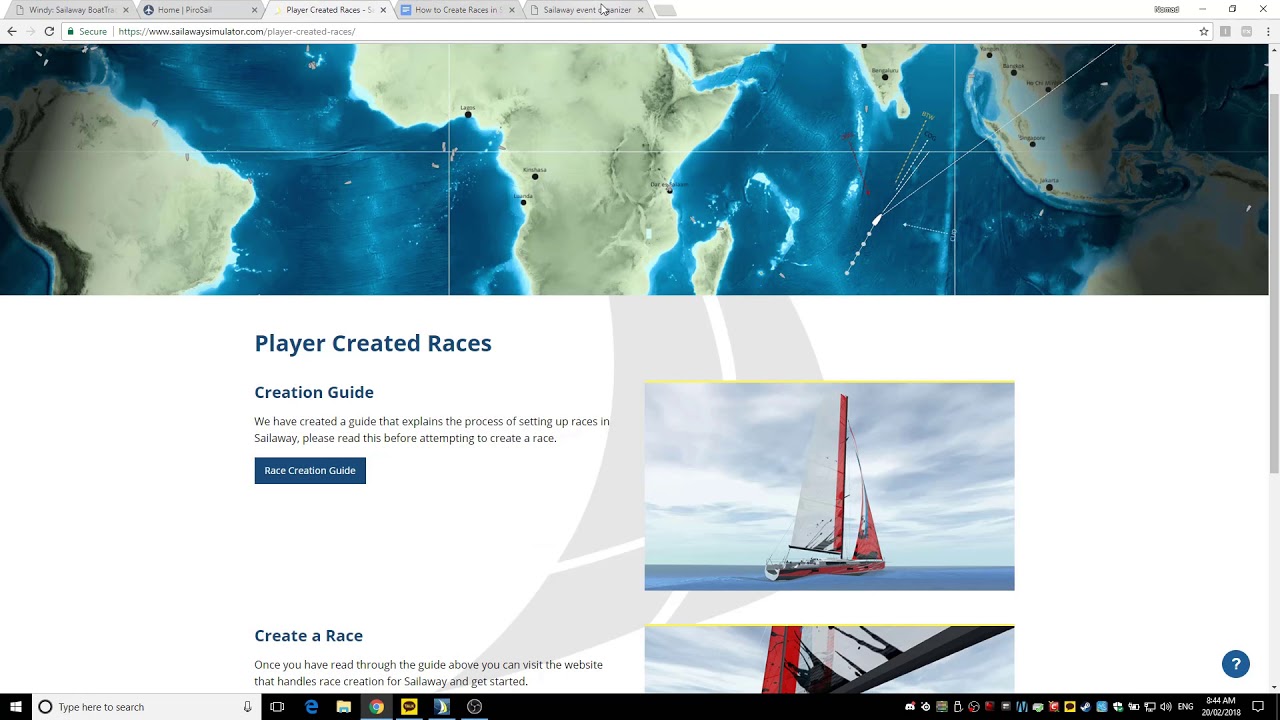Viewport: 1280px width, 720px height.
Task: Click the Cortana search box
Action: [145, 707]
